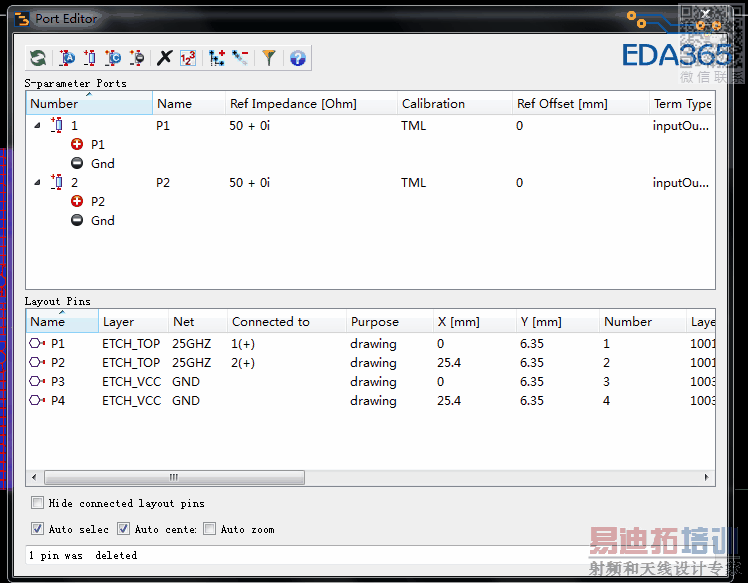The width and height of the screenshot is (748, 583).
Task: Click port 1 reference impedance 50 + 0i
Action: click(x=249, y=125)
